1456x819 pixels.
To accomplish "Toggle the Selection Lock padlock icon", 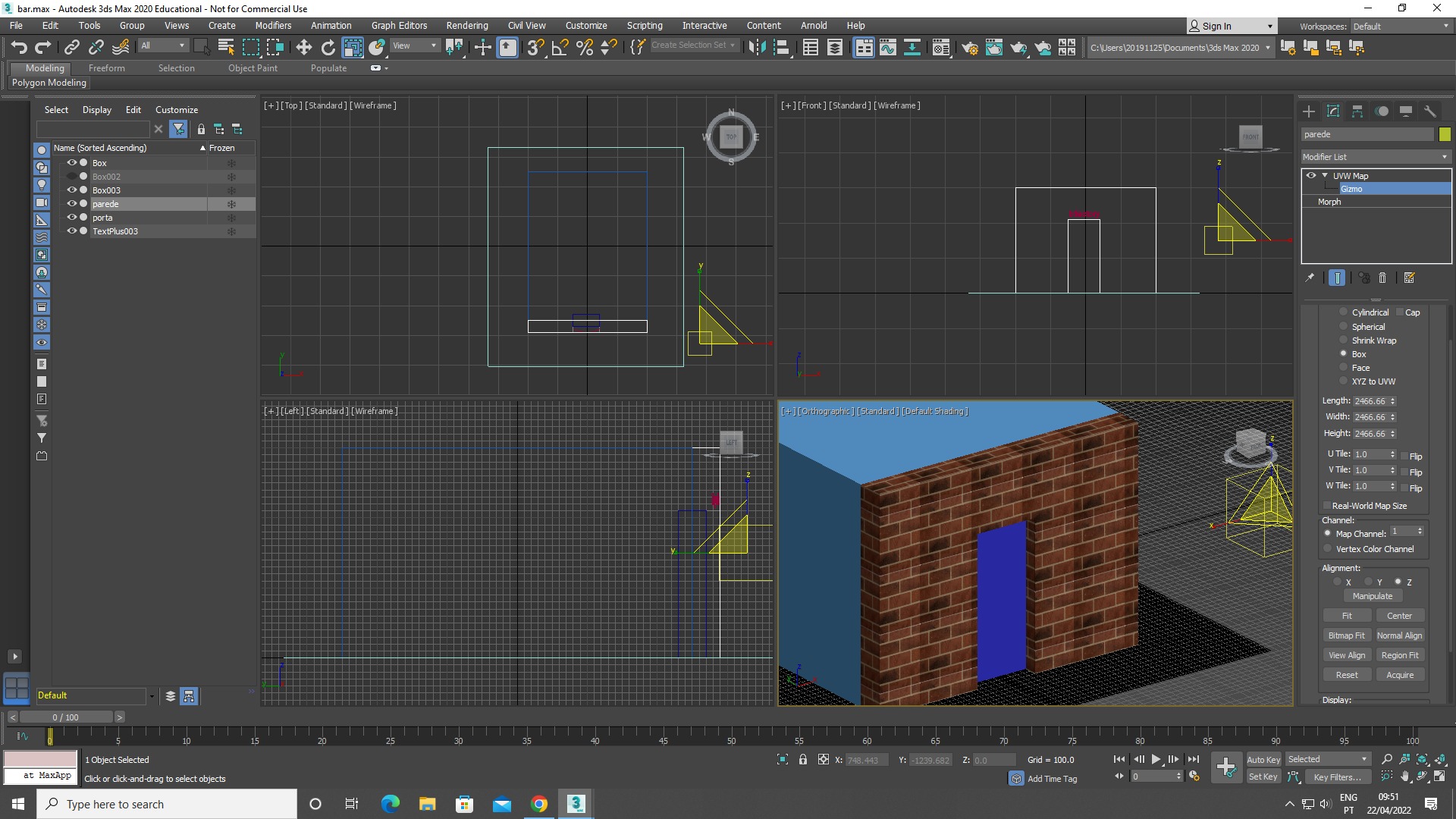I will pyautogui.click(x=803, y=759).
